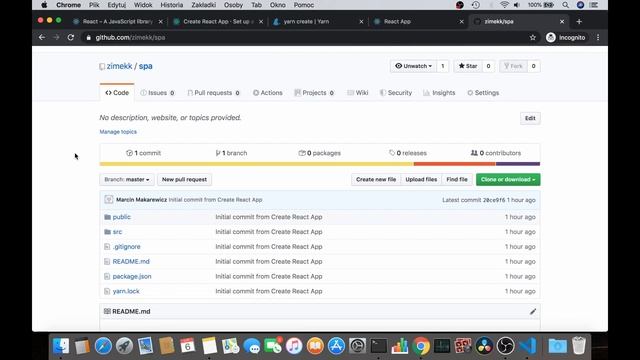Click New pull request button
This screenshot has height=360, width=640.
[184, 180]
